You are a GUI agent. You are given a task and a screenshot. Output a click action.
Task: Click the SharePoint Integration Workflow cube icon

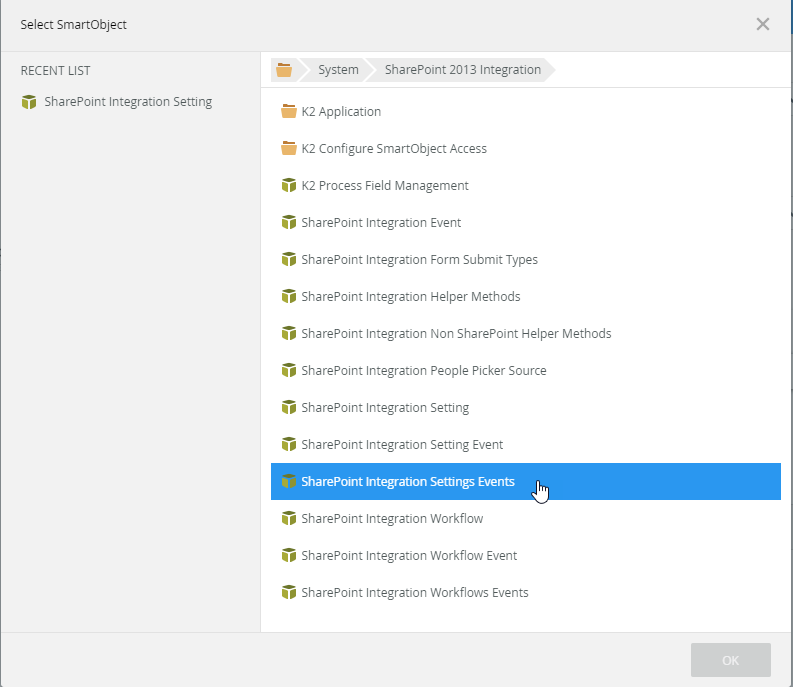point(289,519)
